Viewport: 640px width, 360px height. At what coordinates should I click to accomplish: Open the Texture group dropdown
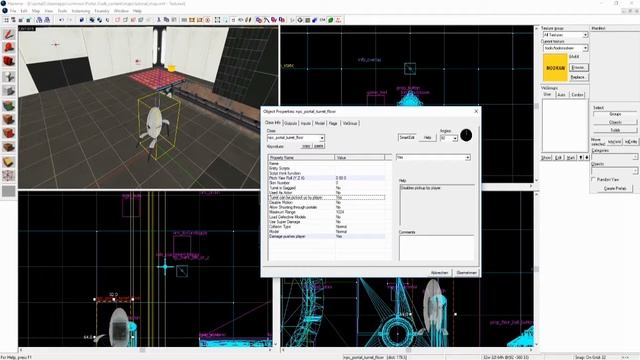(x=585, y=35)
